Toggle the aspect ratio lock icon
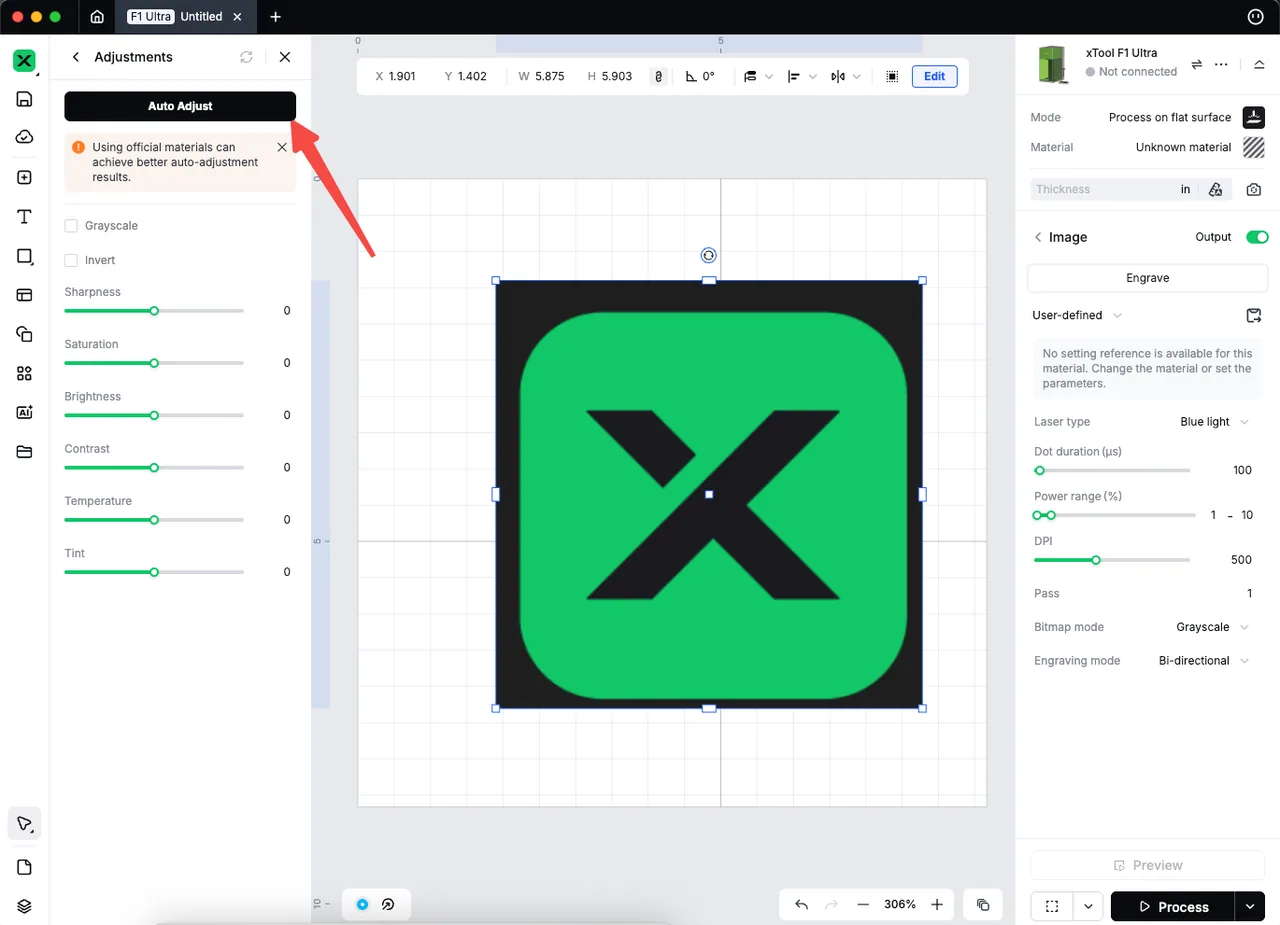 pyautogui.click(x=658, y=76)
